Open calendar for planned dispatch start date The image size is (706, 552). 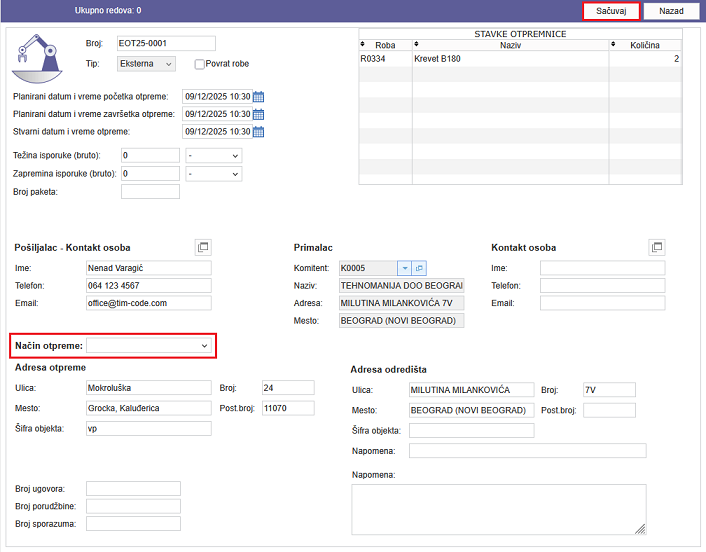pos(258,97)
